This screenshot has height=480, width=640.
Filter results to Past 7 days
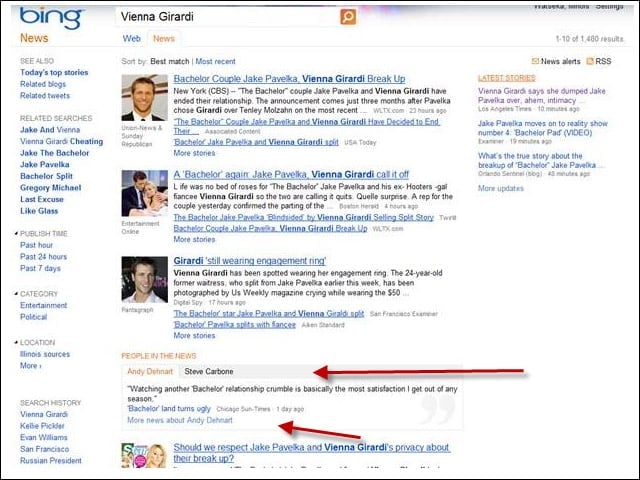point(40,268)
